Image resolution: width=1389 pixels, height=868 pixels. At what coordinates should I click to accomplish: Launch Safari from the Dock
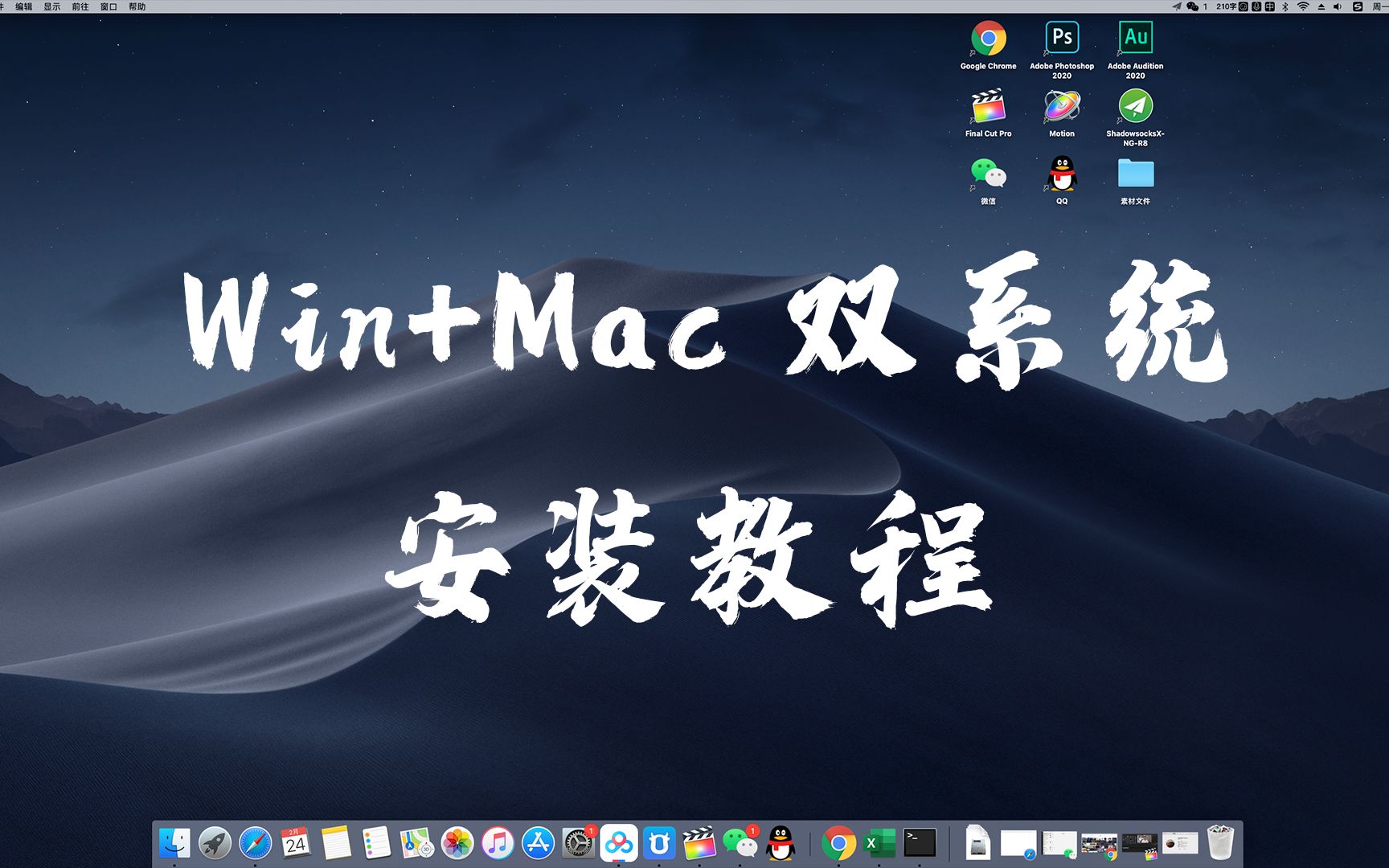point(256,843)
